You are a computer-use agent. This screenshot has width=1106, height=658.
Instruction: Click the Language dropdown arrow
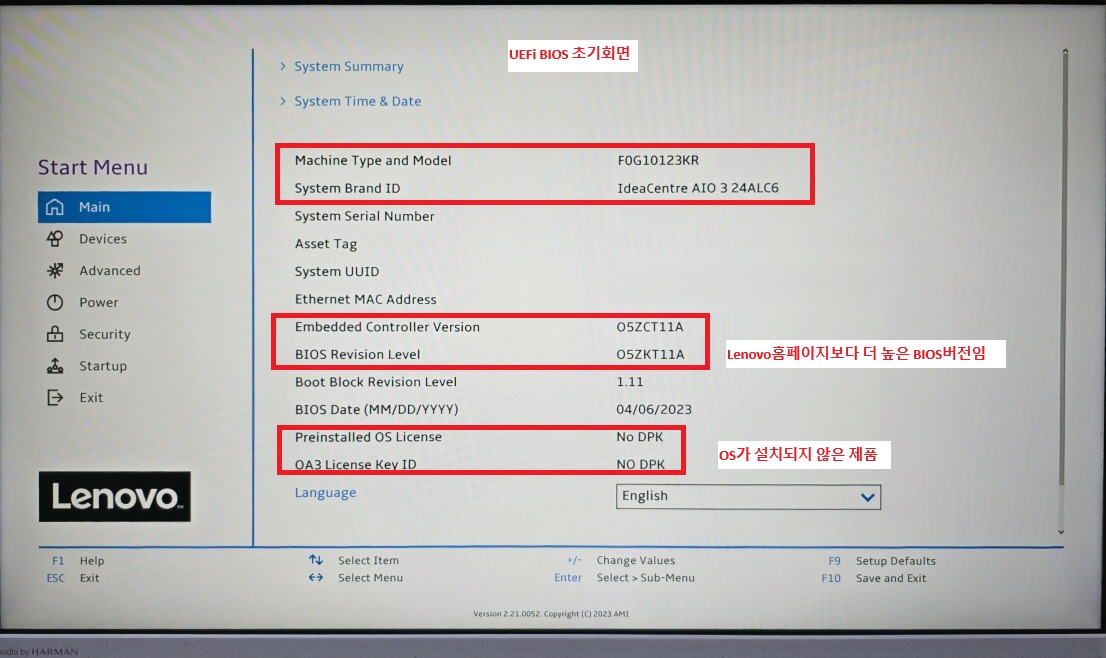(x=868, y=497)
